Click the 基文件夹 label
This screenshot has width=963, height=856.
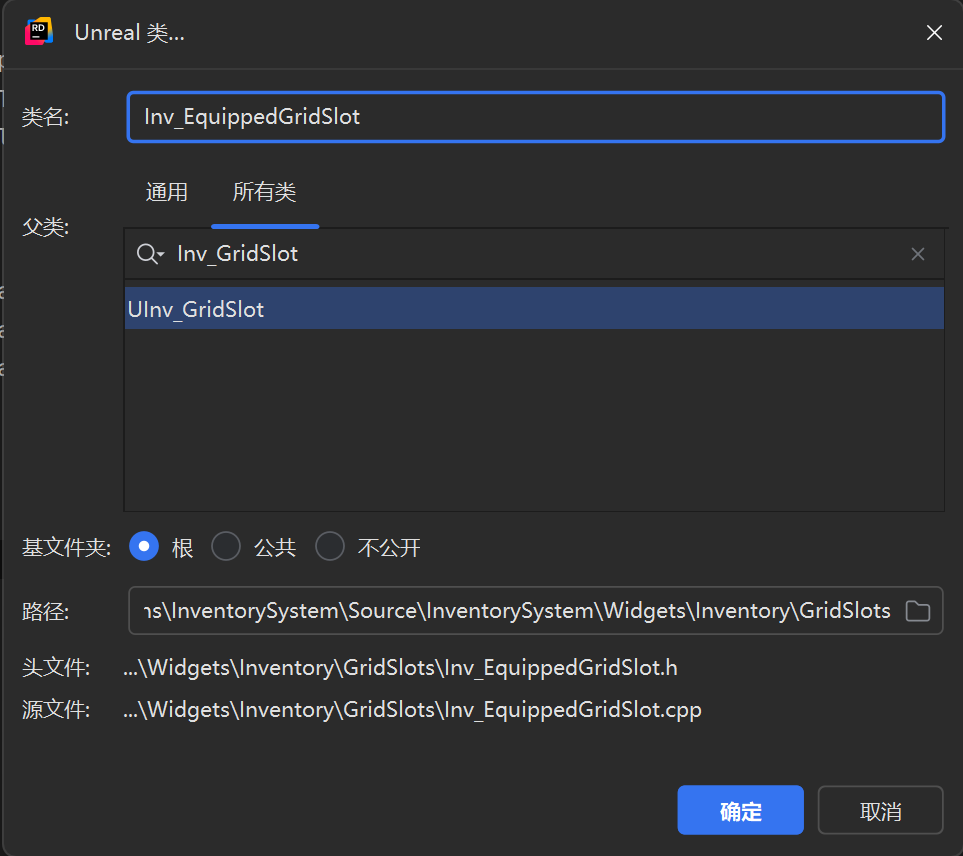point(66,547)
